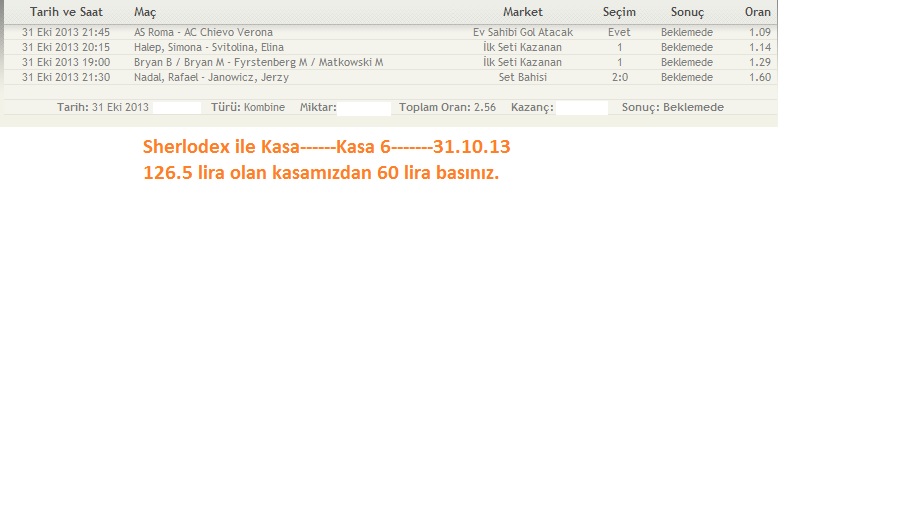Select the 'Halep, Simona - Svitolina, Elina' match

209,47
